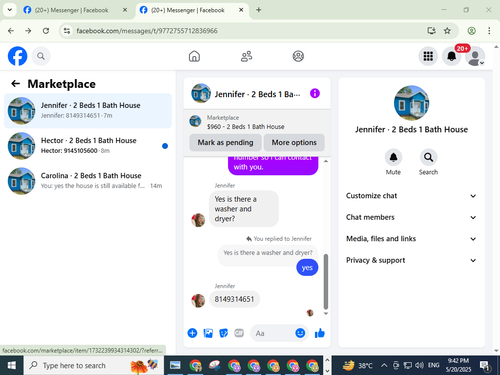The width and height of the screenshot is (500, 375).
Task: Open a new browser tab
Action: pyautogui.click(x=259, y=10)
